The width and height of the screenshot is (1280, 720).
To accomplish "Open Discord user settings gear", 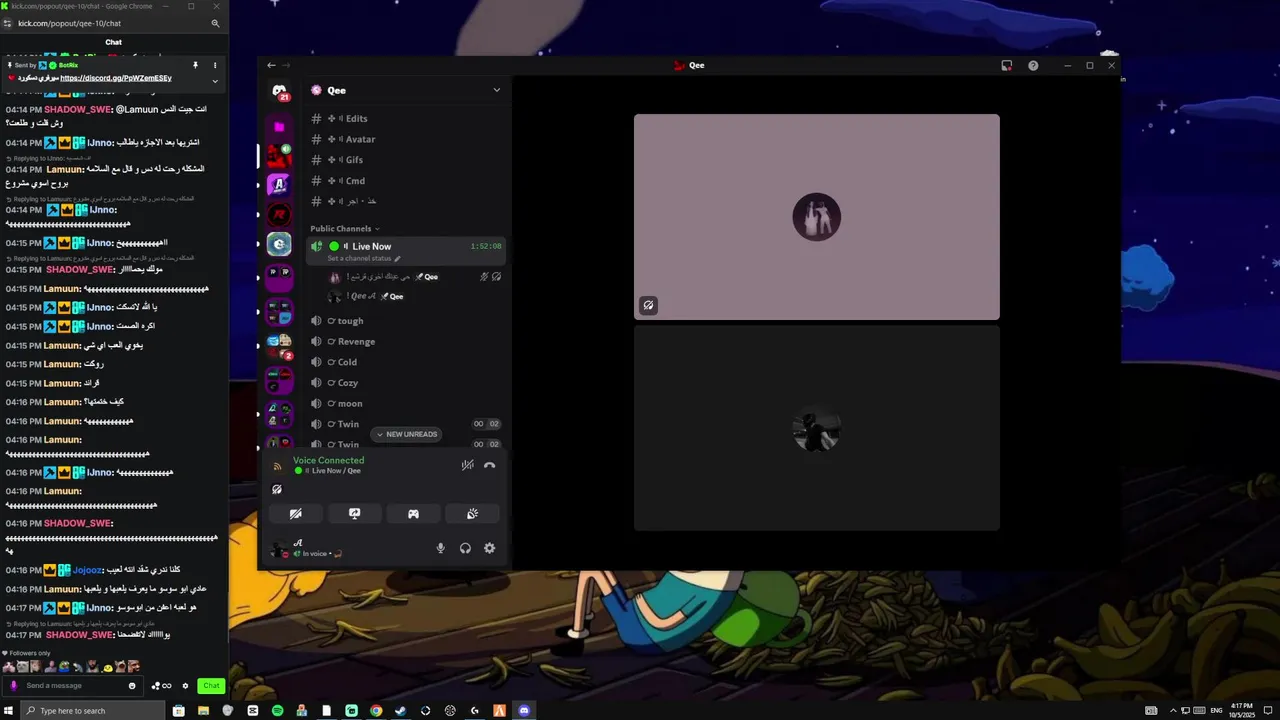I will pyautogui.click(x=489, y=548).
